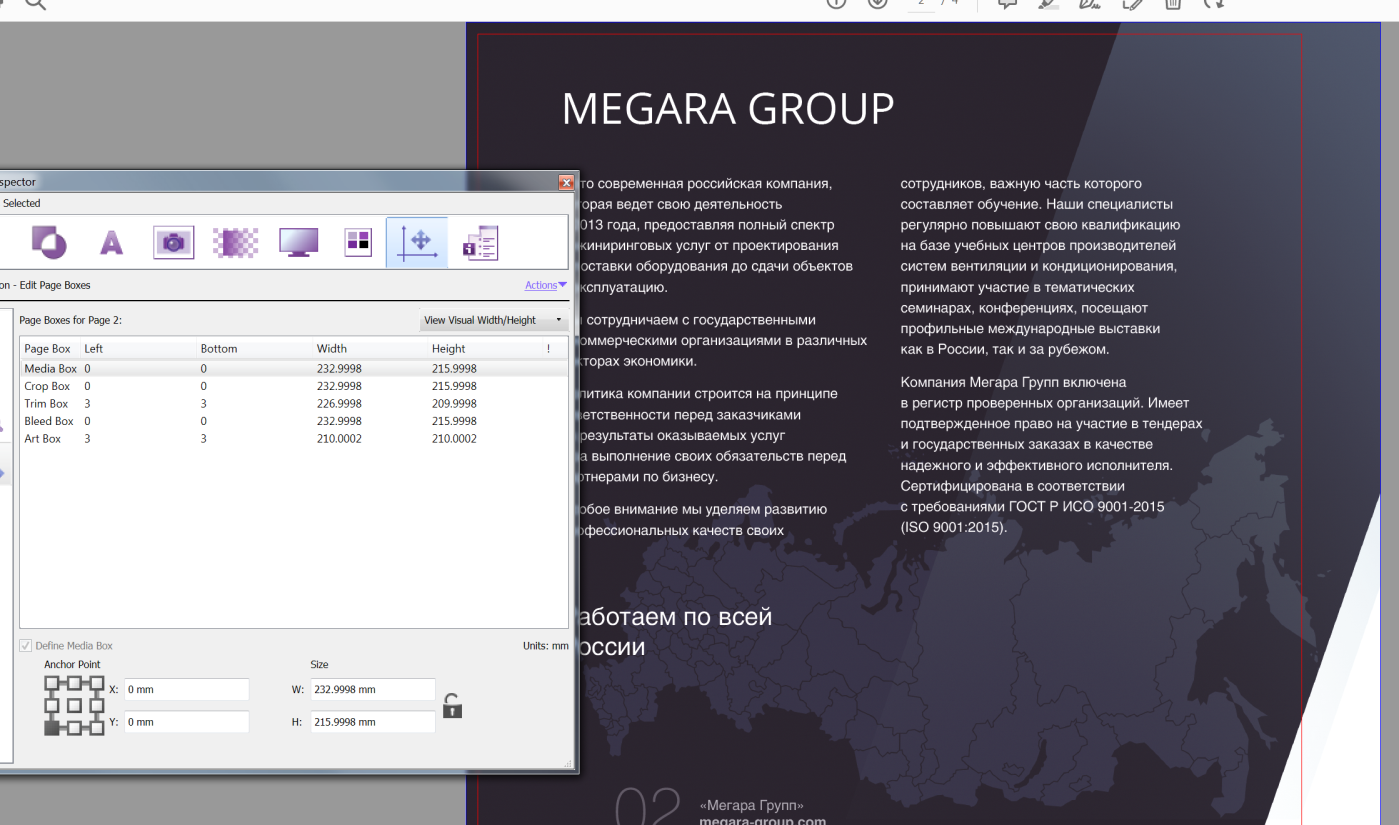Click the (ISO 9001:2015). text line
Viewport: 1399px width, 825px height.
[x=954, y=527]
